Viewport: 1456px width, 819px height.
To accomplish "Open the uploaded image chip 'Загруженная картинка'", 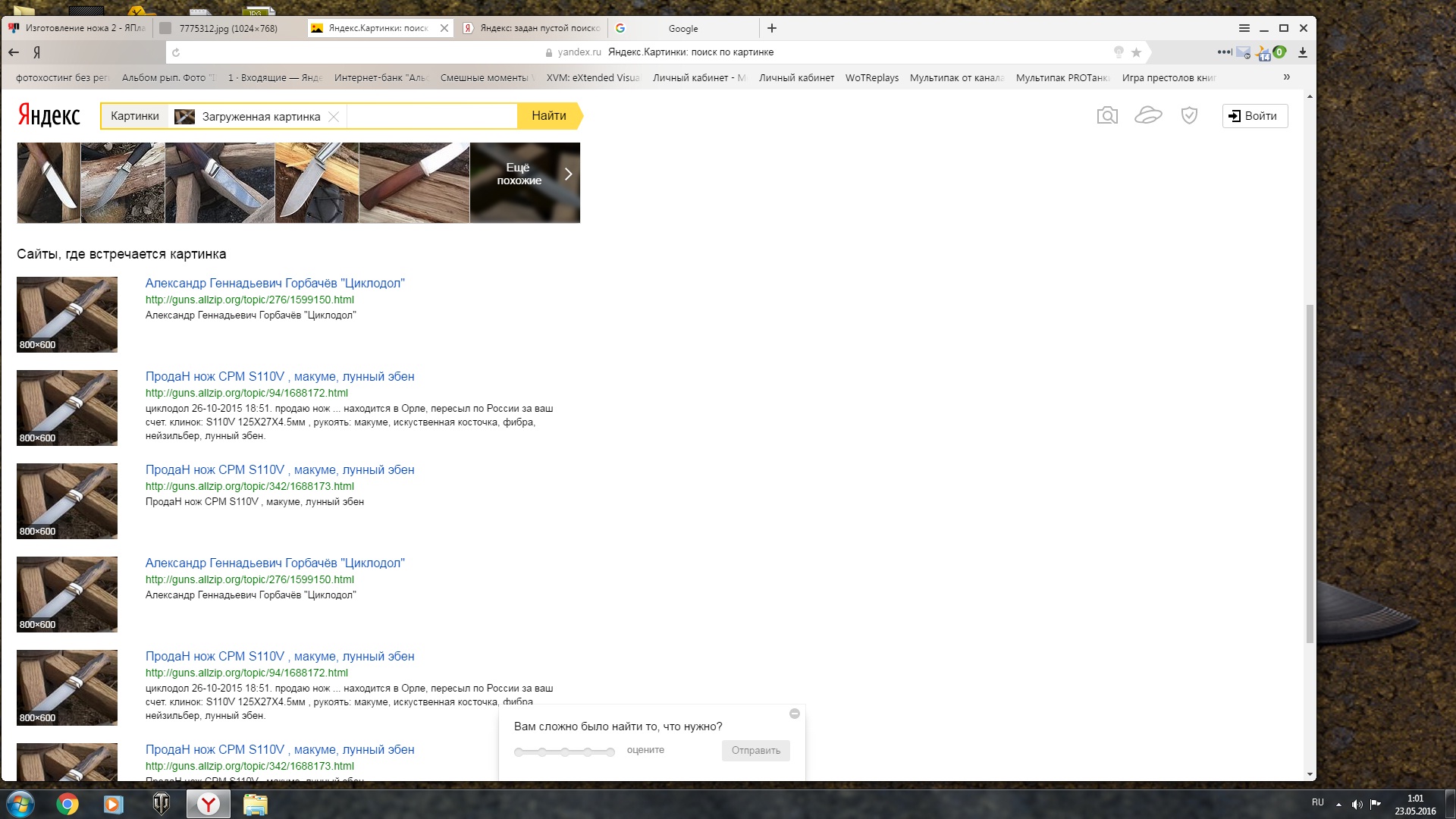I will tap(249, 116).
